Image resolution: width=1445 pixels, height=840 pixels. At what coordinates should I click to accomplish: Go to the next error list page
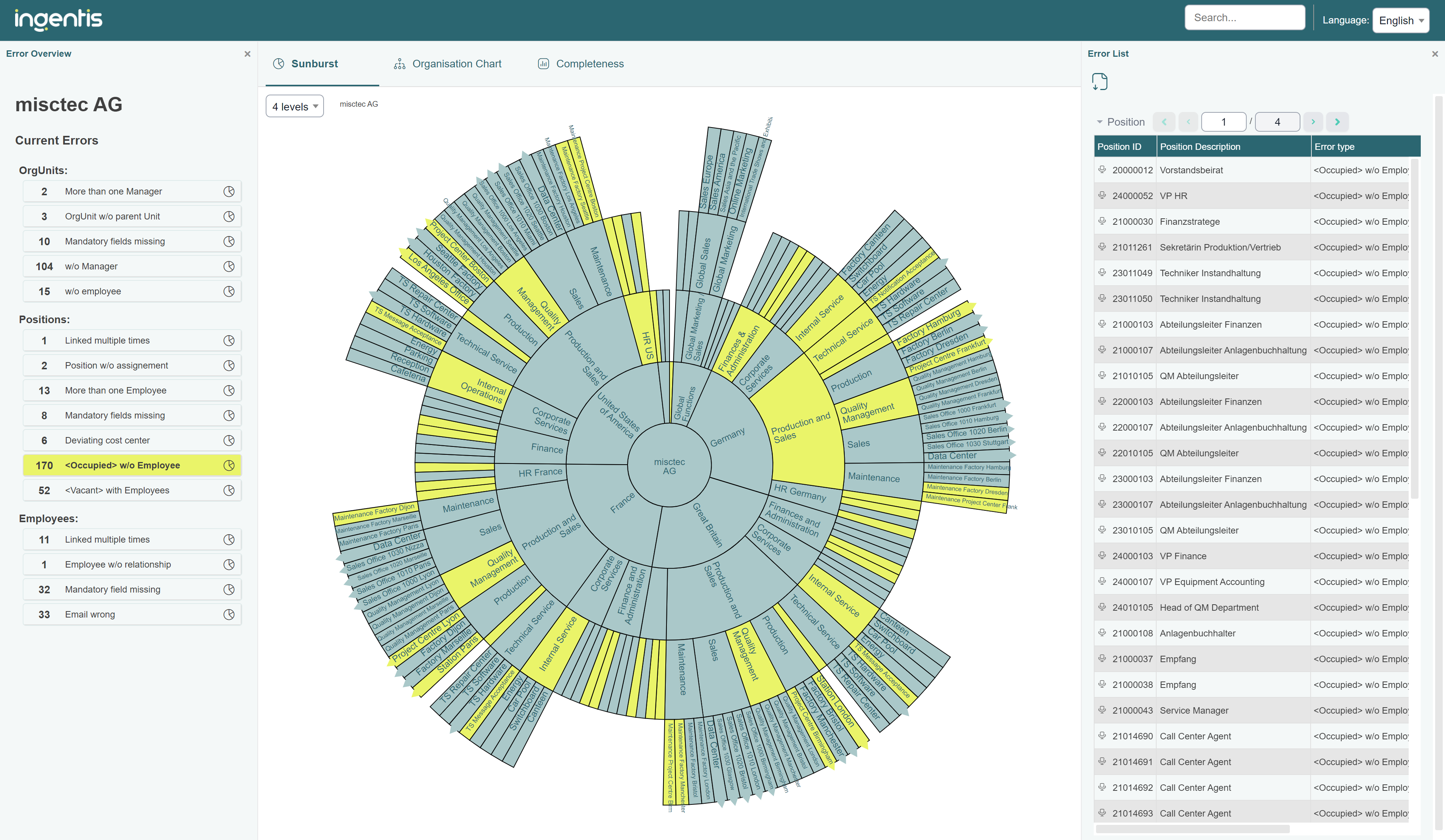1313,121
